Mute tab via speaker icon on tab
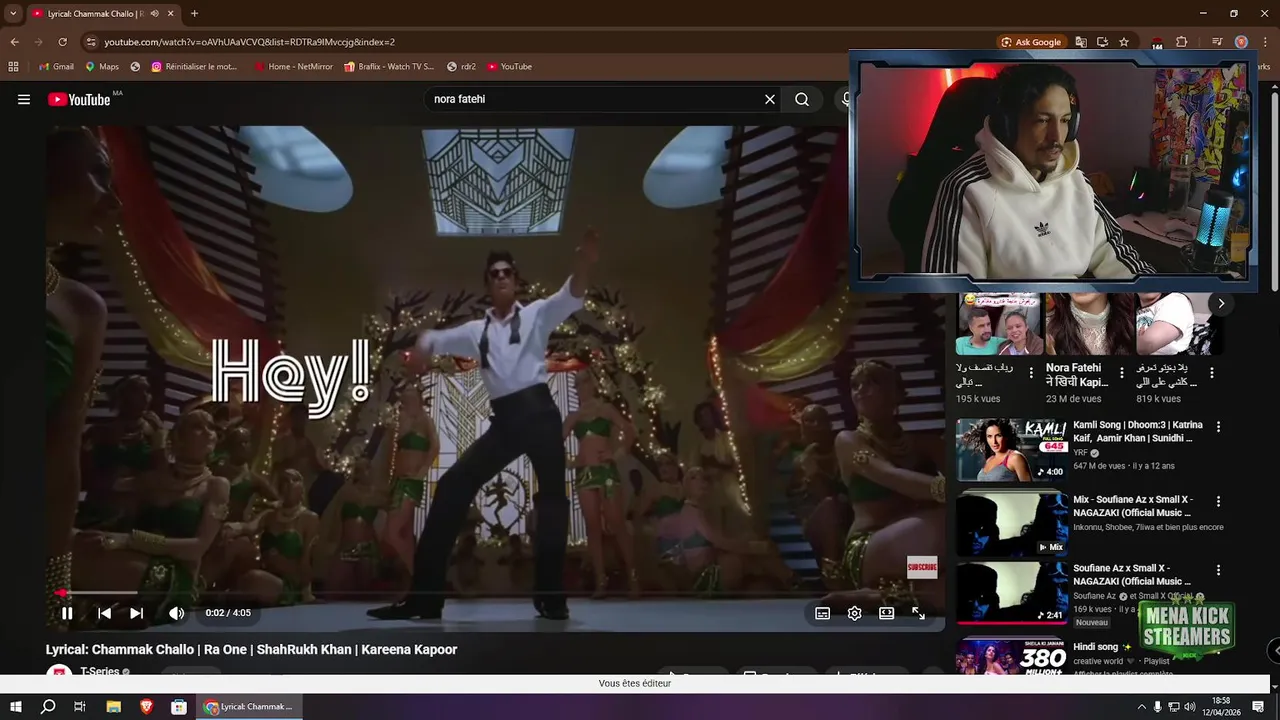The height and width of the screenshot is (720, 1280). [154, 14]
